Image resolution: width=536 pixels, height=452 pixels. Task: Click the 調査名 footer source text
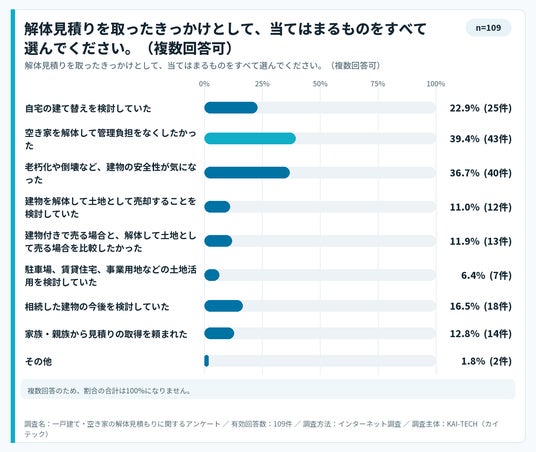click(x=262, y=429)
